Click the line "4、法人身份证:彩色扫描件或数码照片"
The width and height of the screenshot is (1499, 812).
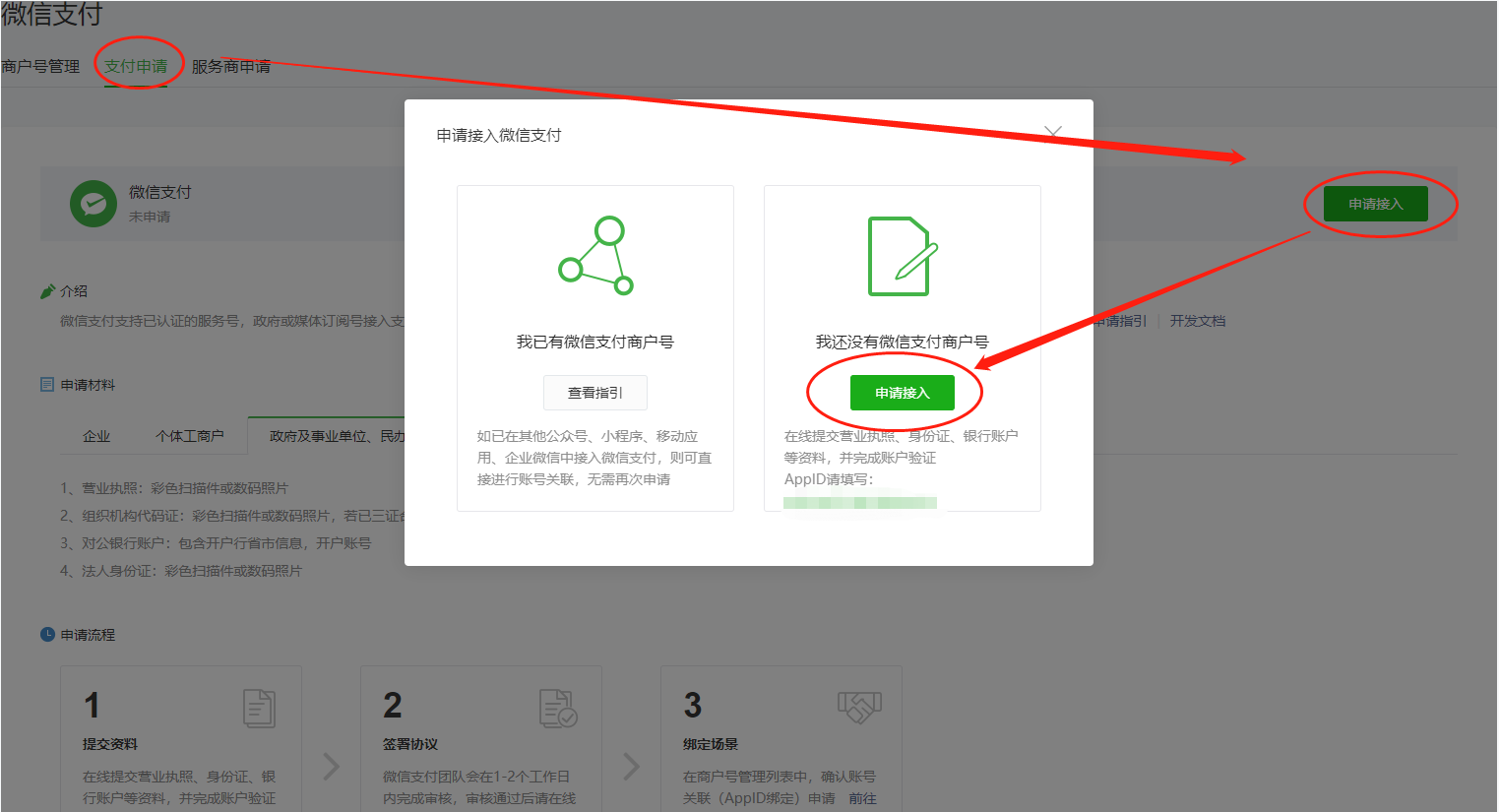(181, 571)
